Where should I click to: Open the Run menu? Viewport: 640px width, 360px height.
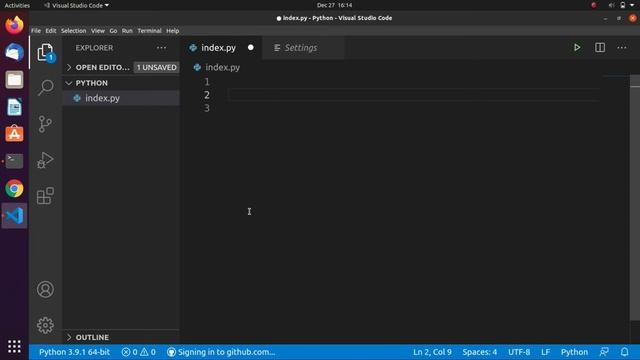click(x=127, y=31)
